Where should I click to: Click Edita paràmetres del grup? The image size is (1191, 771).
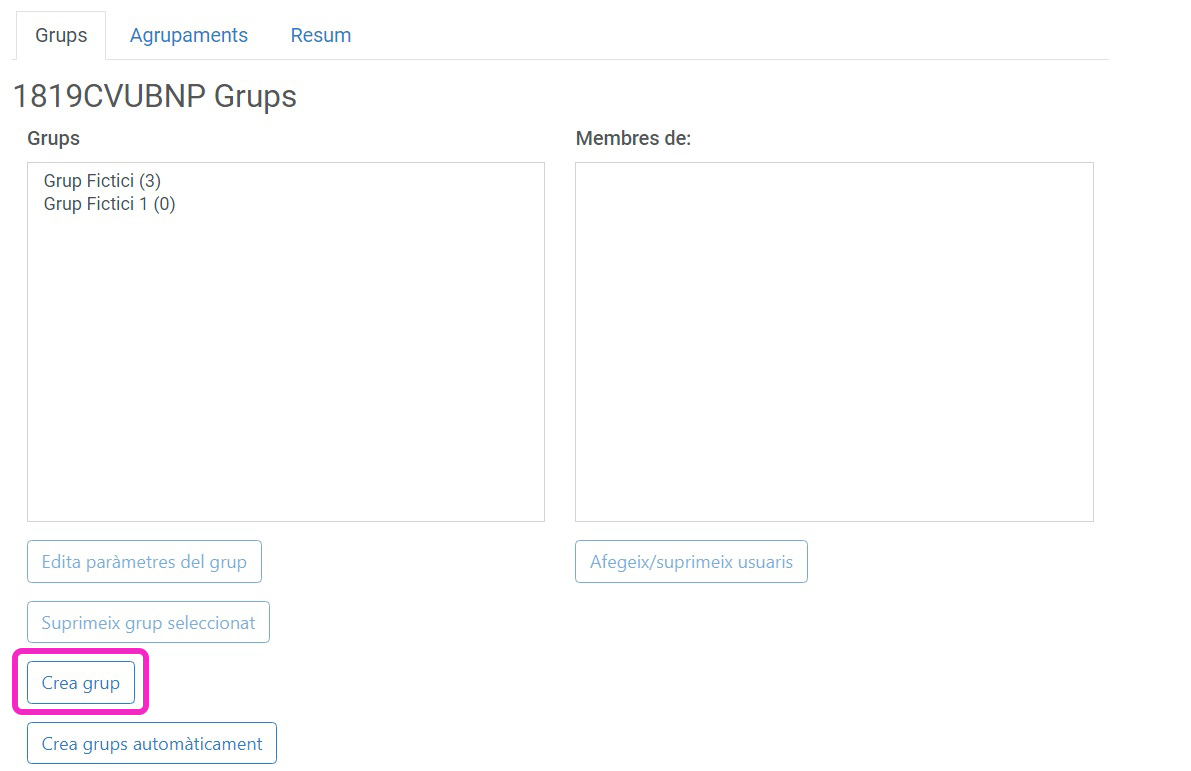coord(144,562)
